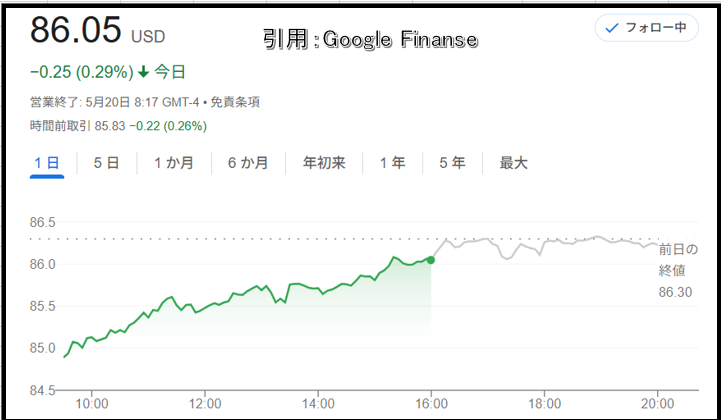Screen dimensions: 721x420
Task: Toggle the フォロー中 follow button
Action: pyautogui.click(x=647, y=28)
